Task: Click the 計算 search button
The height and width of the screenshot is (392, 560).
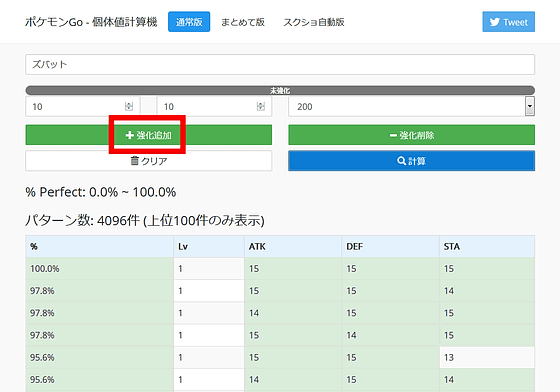Action: [x=411, y=161]
